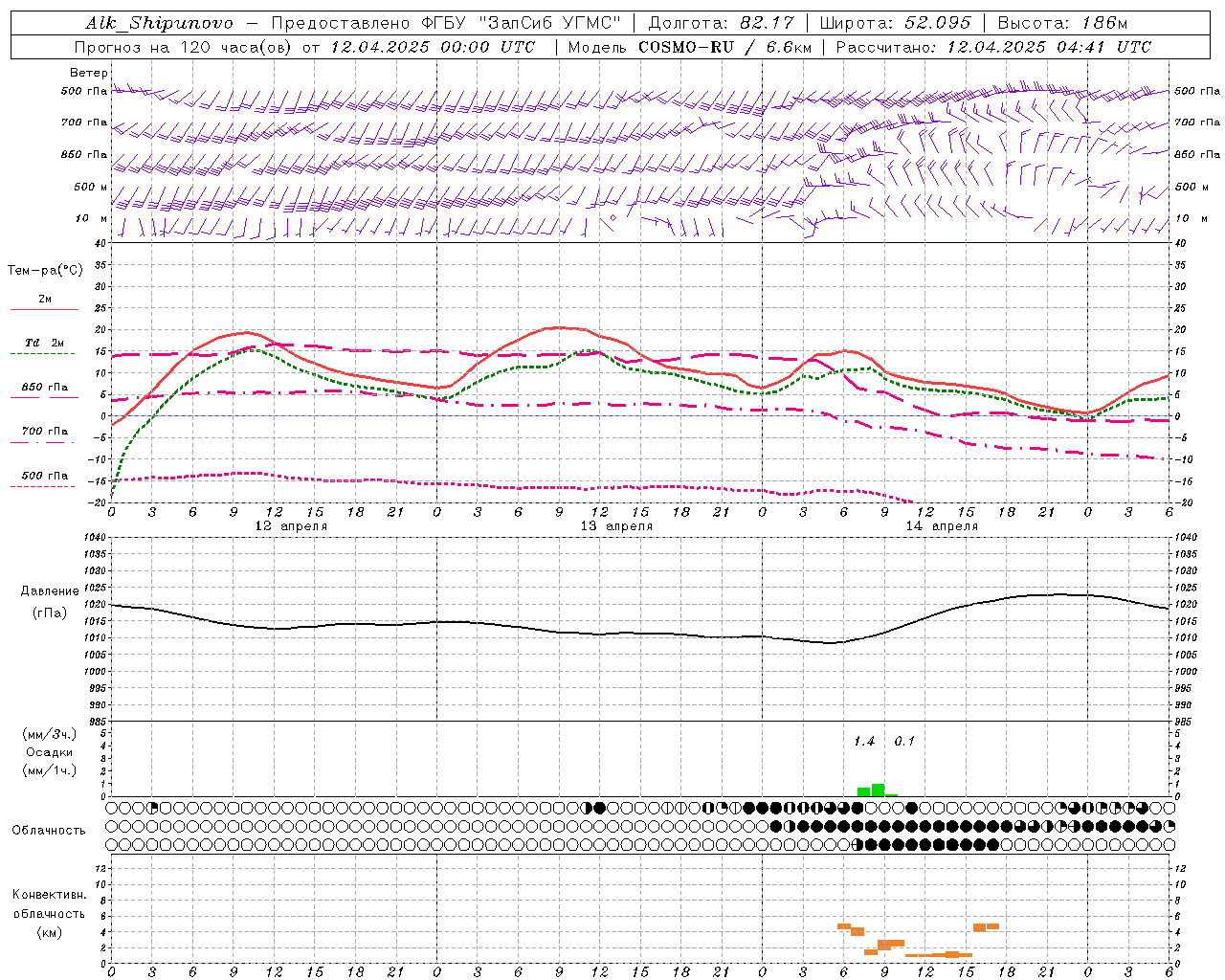The image size is (1225, 980).
Task: Click the 'Рассчитано: 12.04.2025 04:41 UTC' timestamp
Action: (993, 47)
